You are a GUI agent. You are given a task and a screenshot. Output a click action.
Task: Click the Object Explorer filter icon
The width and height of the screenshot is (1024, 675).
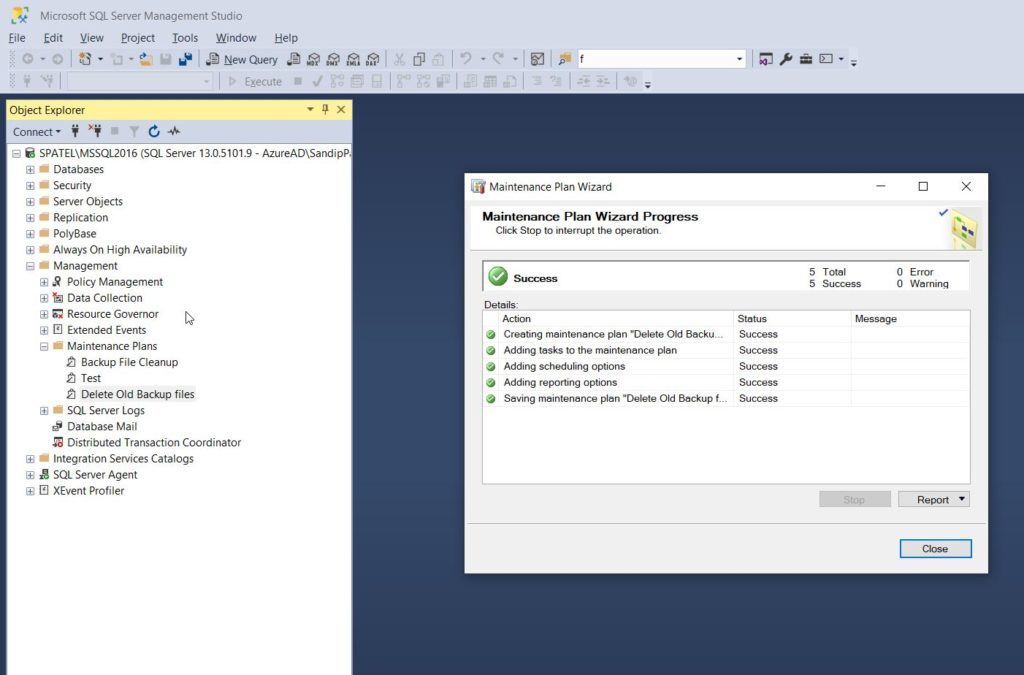134,131
